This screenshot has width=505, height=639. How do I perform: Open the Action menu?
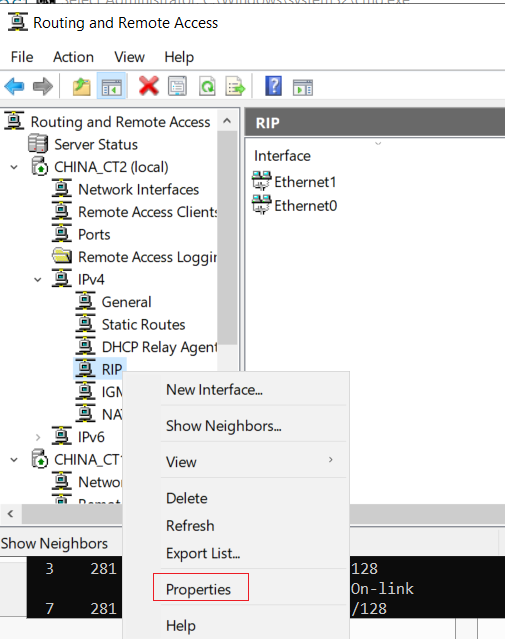[73, 57]
